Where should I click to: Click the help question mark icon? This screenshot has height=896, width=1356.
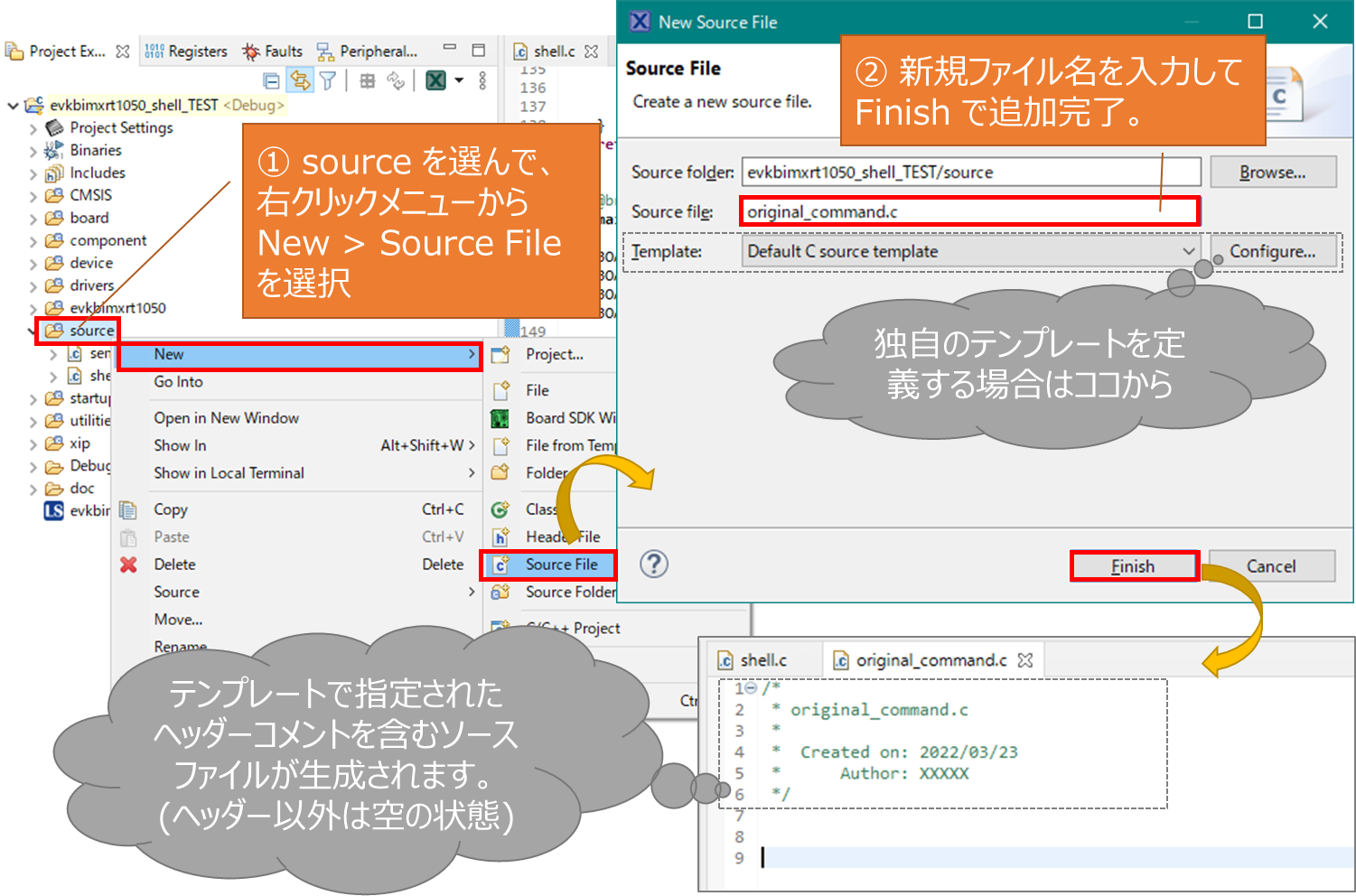(x=653, y=565)
